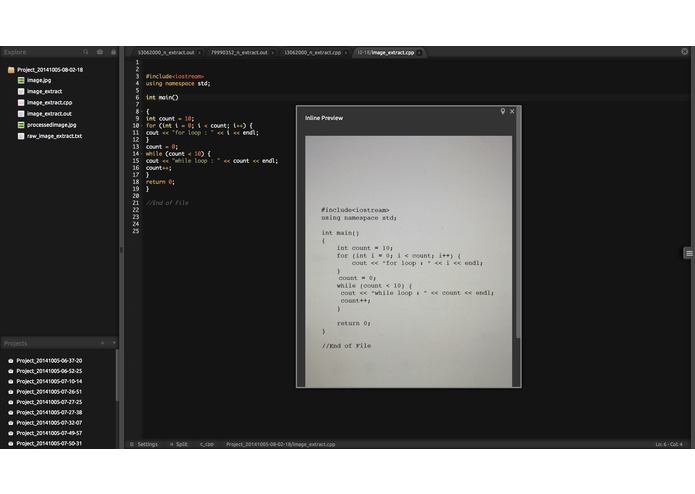Open Project_20141005-07-26-51
This screenshot has width=695, height=494.
pyautogui.click(x=49, y=392)
